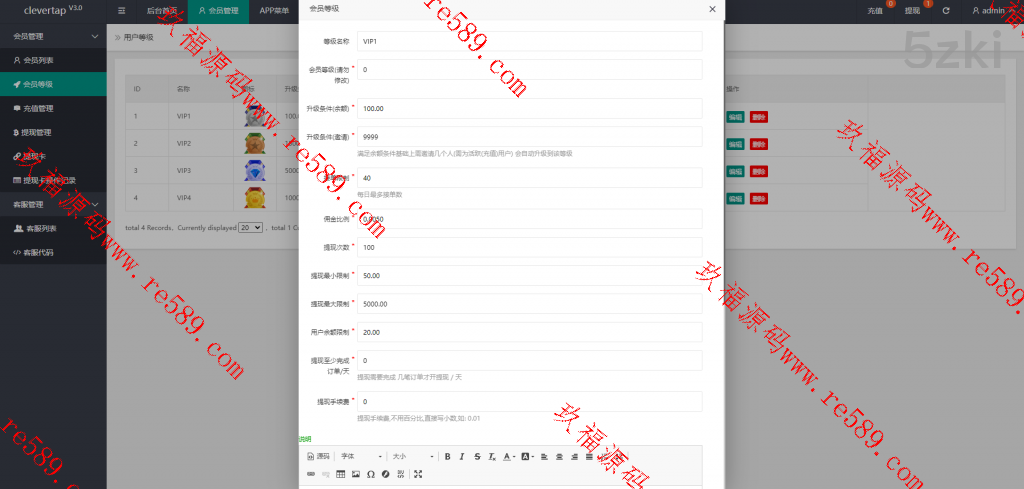This screenshot has width=1024, height=489.
Task: Click the VIP2 bronze medal thumbnail
Action: [254, 144]
